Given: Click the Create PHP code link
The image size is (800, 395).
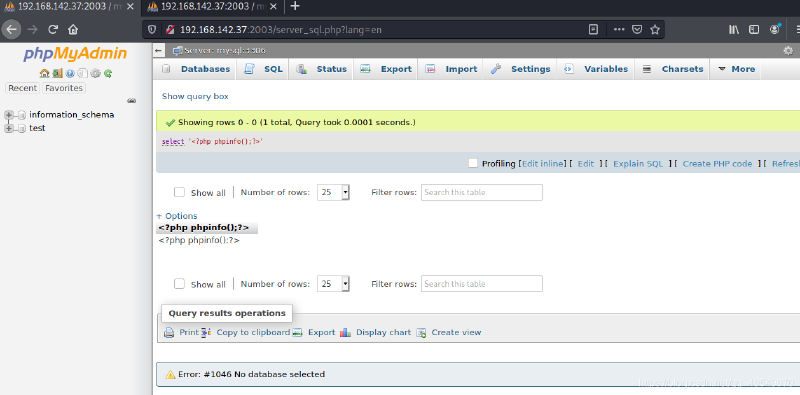Looking at the screenshot, I should (717, 164).
